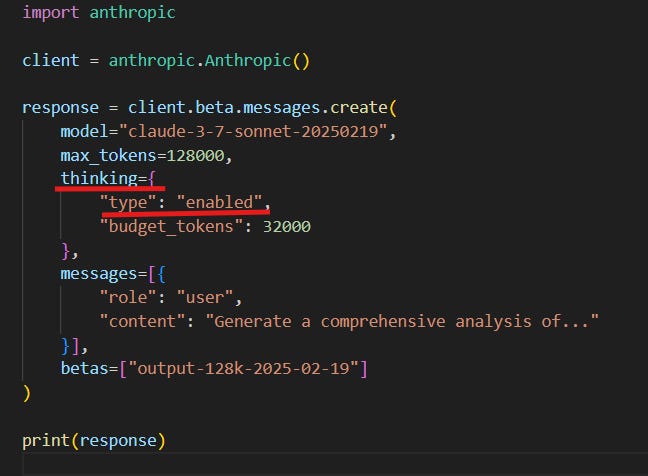Click the 'thinking' keyword argument
This screenshot has height=476, width=648.
(x=99, y=178)
